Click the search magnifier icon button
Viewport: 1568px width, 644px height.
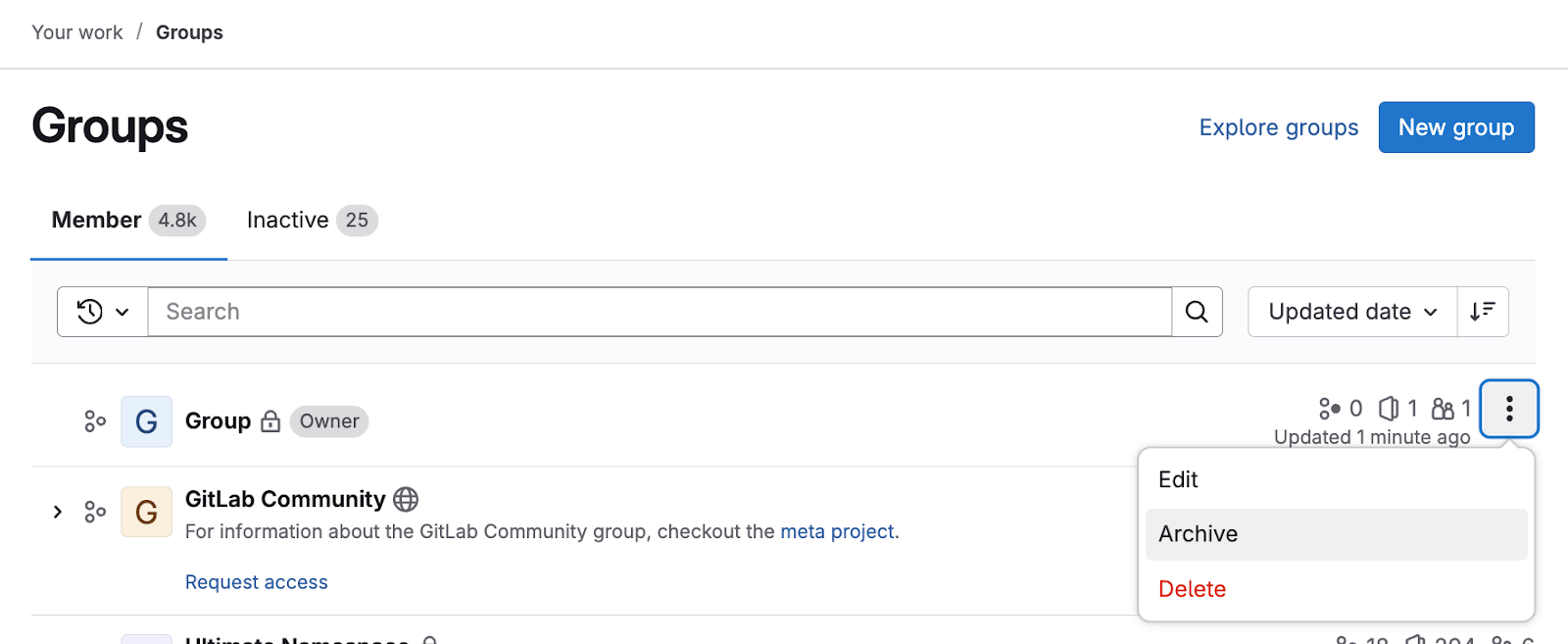(x=1197, y=312)
